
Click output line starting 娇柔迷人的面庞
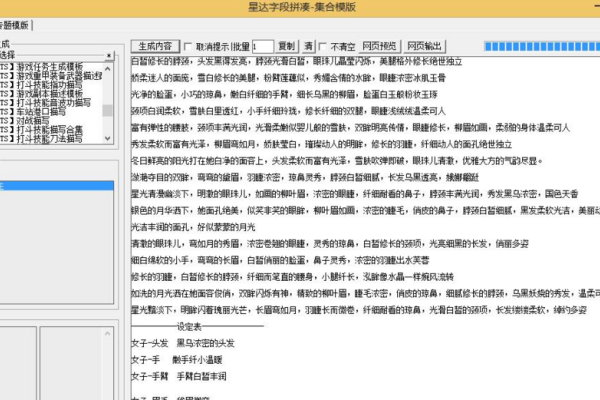pos(289,78)
